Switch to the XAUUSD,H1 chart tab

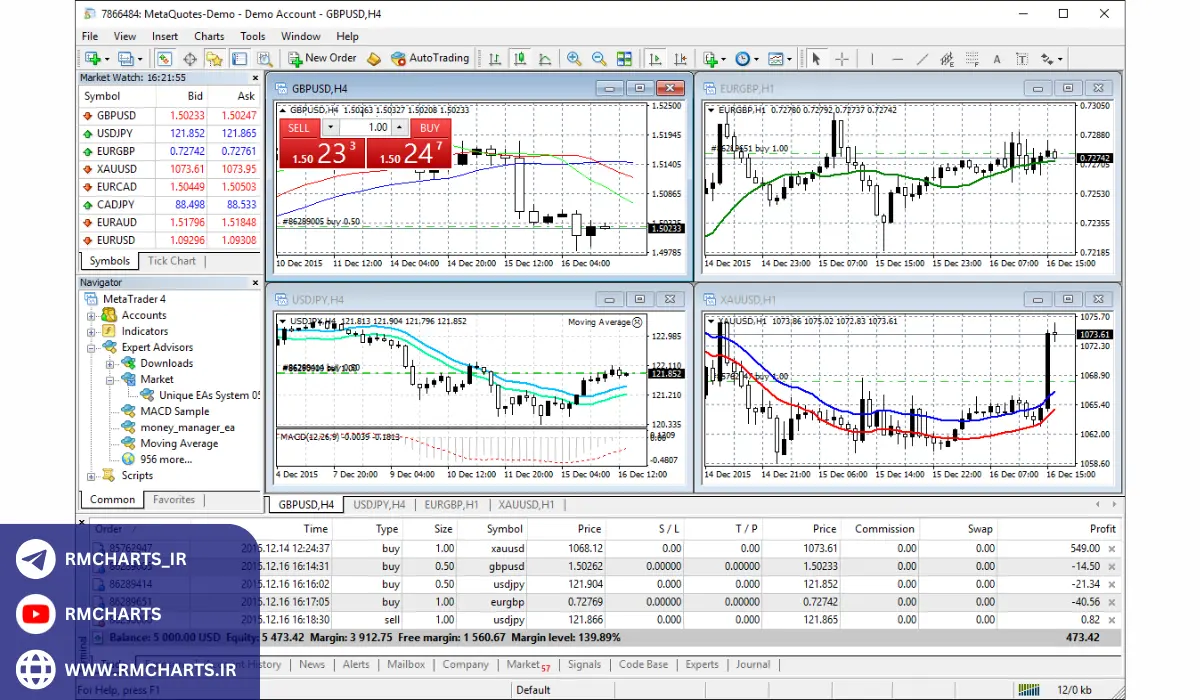[526, 505]
